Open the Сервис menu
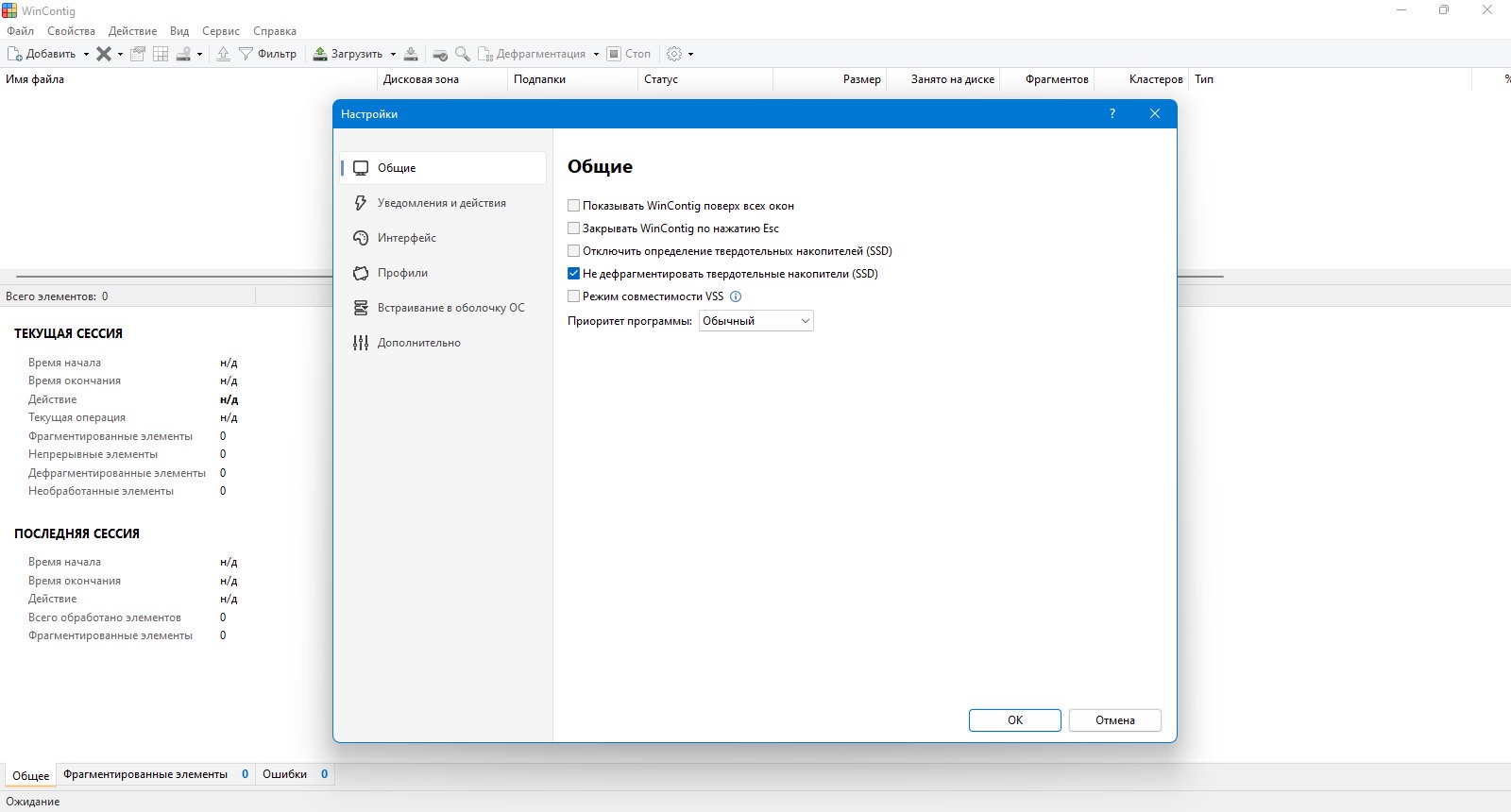The image size is (1511, 812). [x=221, y=31]
